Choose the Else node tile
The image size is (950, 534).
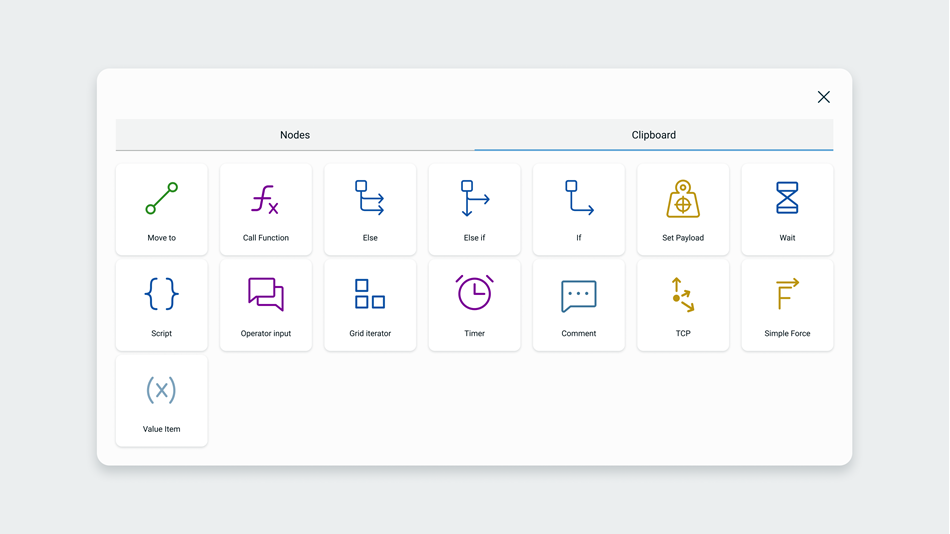point(370,209)
